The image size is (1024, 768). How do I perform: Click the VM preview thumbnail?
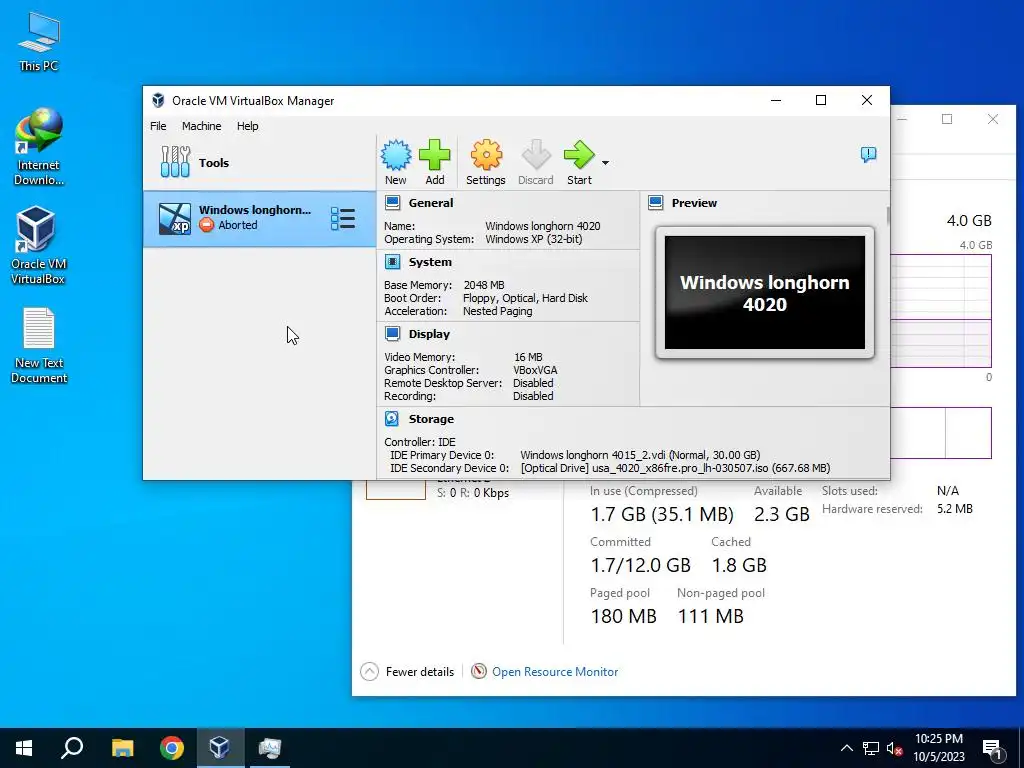pyautogui.click(x=765, y=293)
